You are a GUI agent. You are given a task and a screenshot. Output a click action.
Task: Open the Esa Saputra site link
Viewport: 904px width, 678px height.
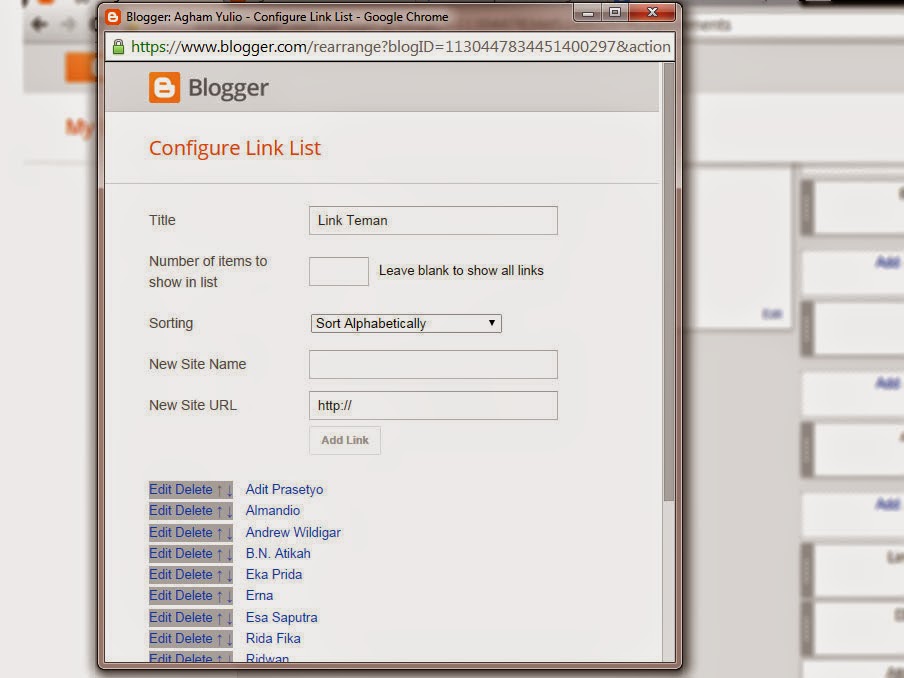point(281,617)
